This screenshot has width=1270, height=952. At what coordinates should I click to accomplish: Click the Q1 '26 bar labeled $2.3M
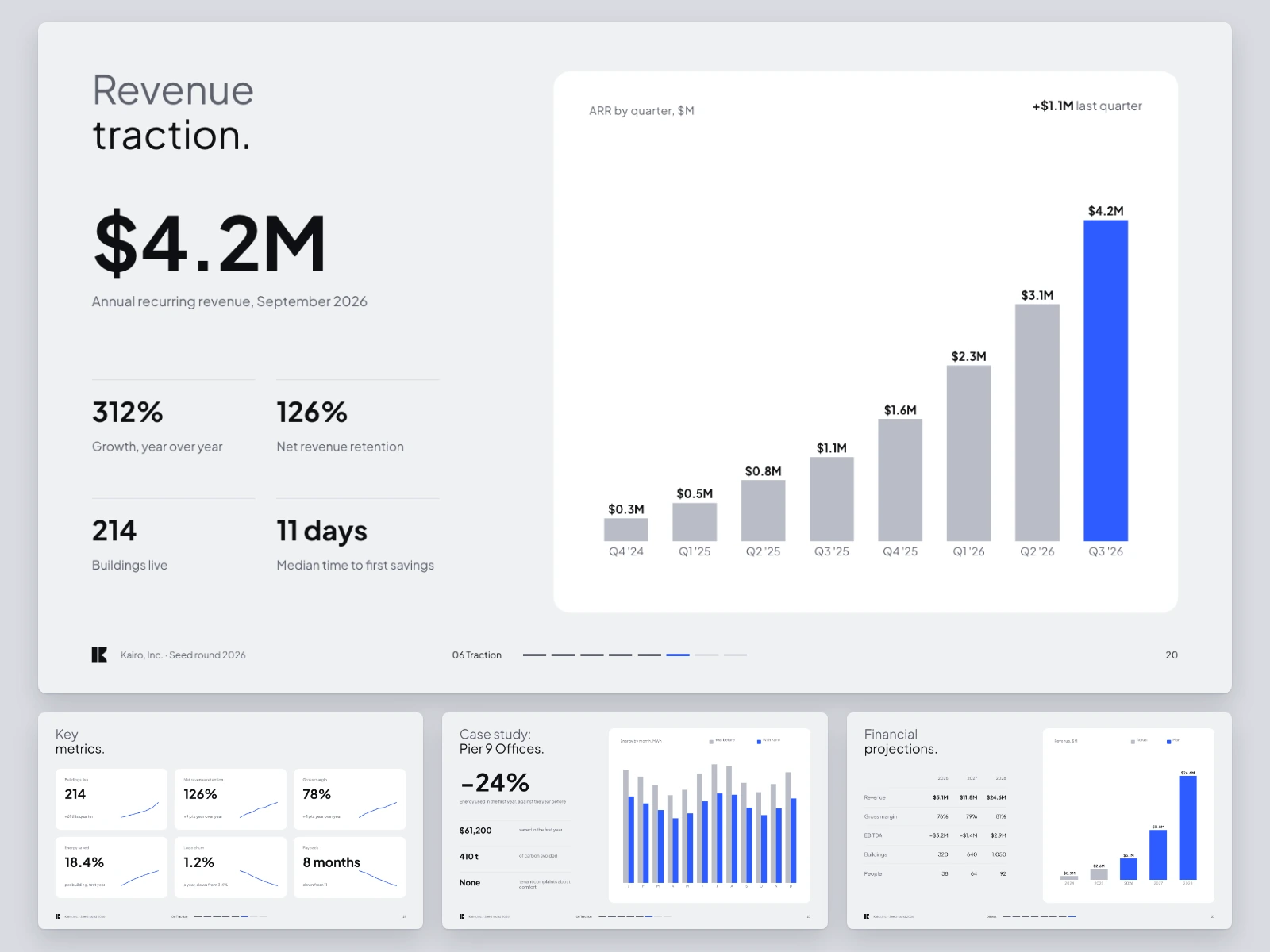pos(968,453)
